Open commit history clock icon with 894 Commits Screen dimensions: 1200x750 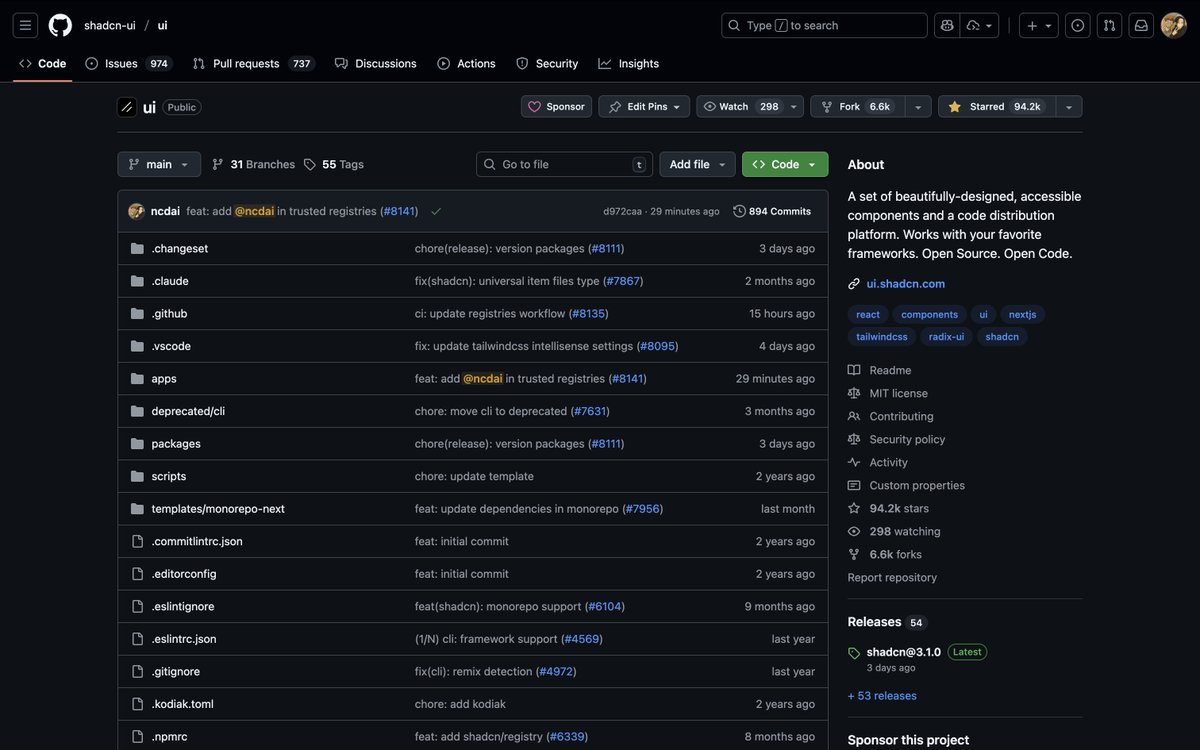coord(772,211)
